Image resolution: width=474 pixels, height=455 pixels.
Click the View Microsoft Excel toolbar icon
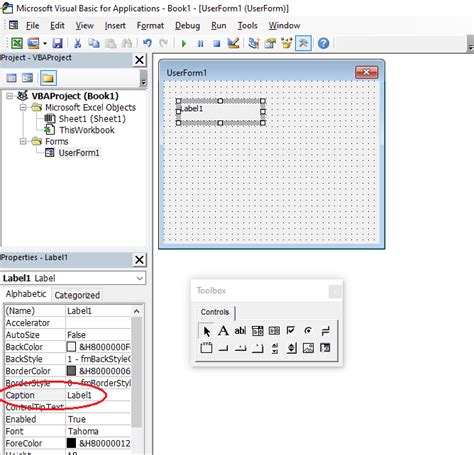[x=17, y=43]
